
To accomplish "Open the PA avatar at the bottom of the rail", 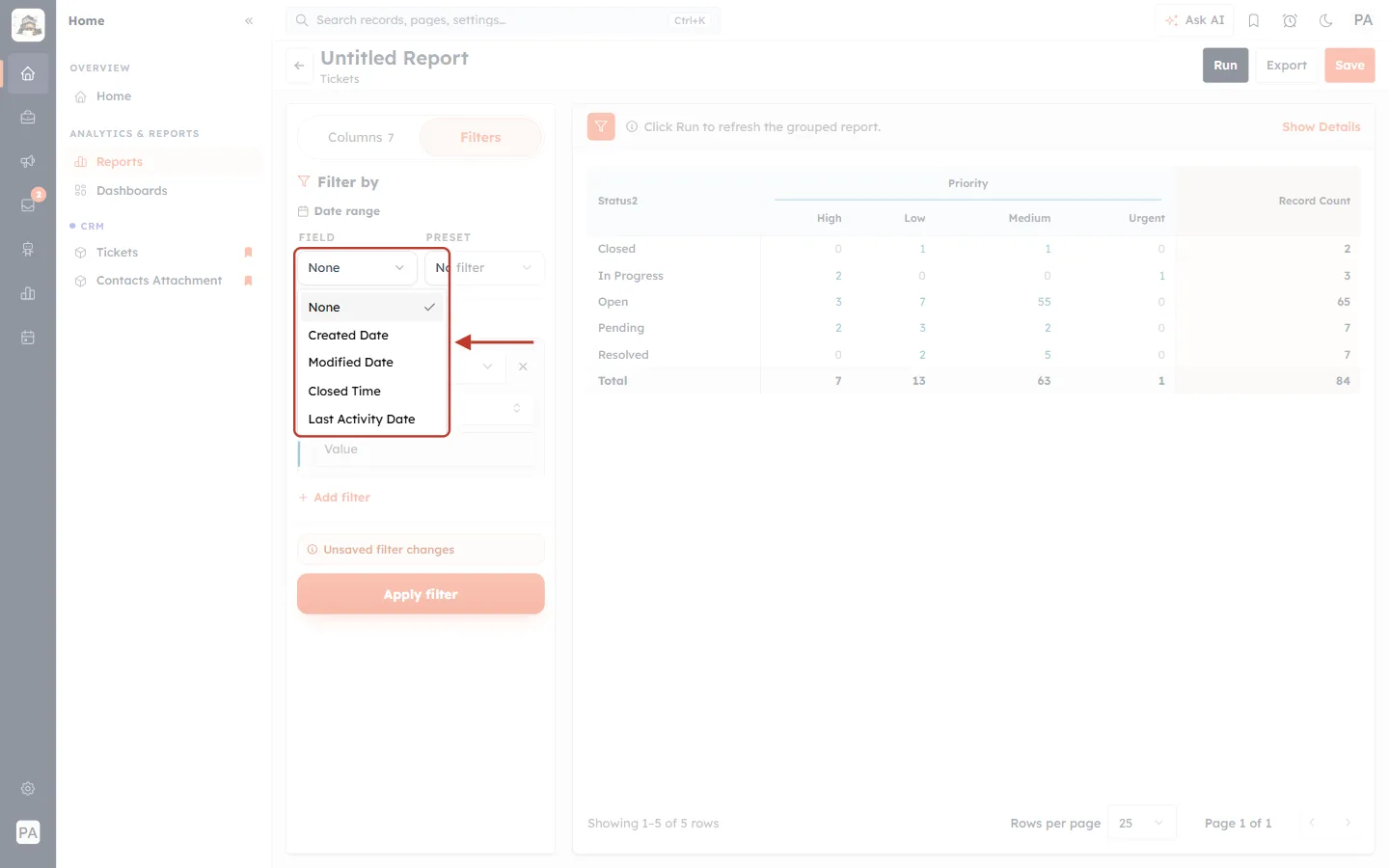I will (28, 832).
